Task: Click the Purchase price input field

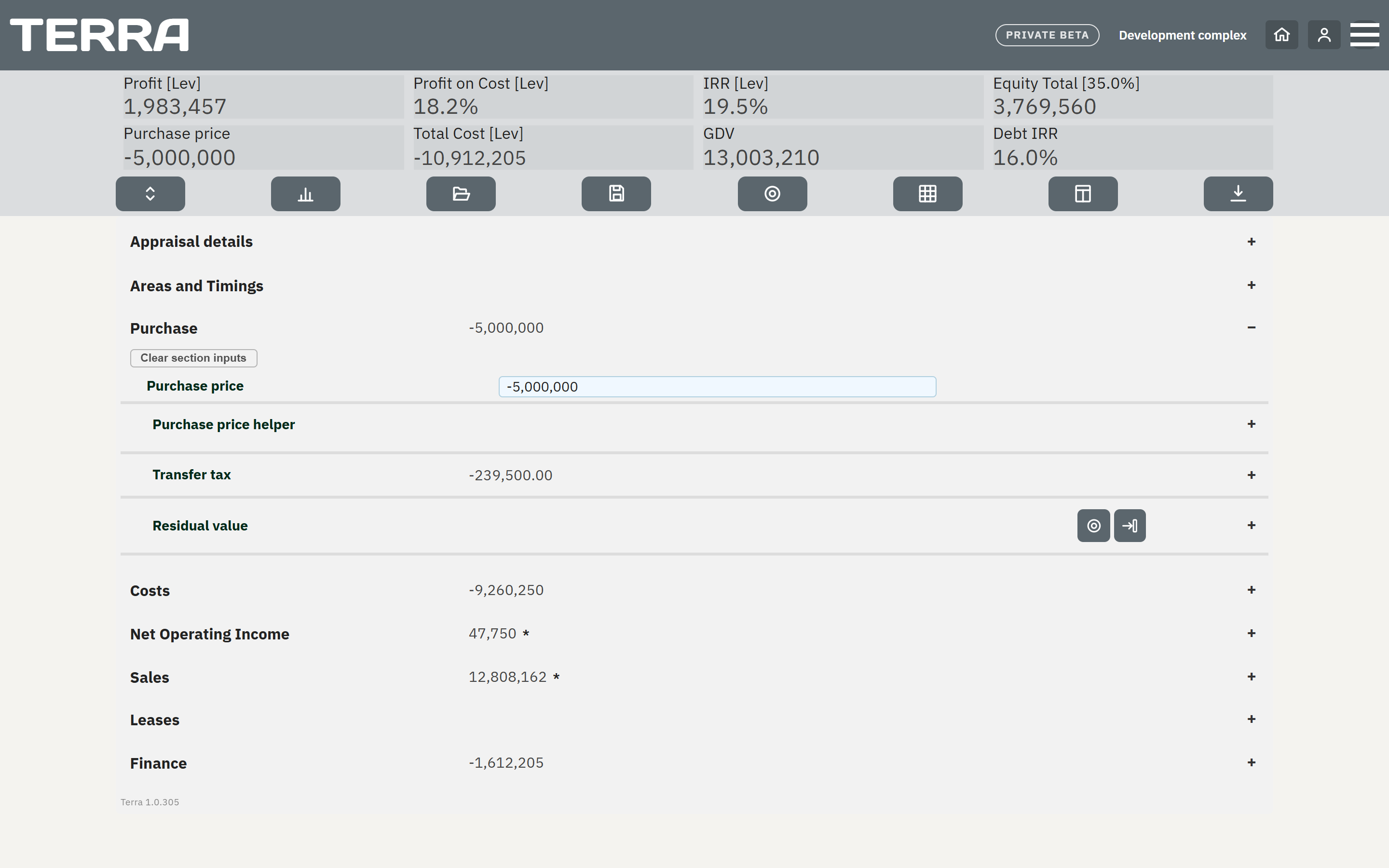Action: 717,387
